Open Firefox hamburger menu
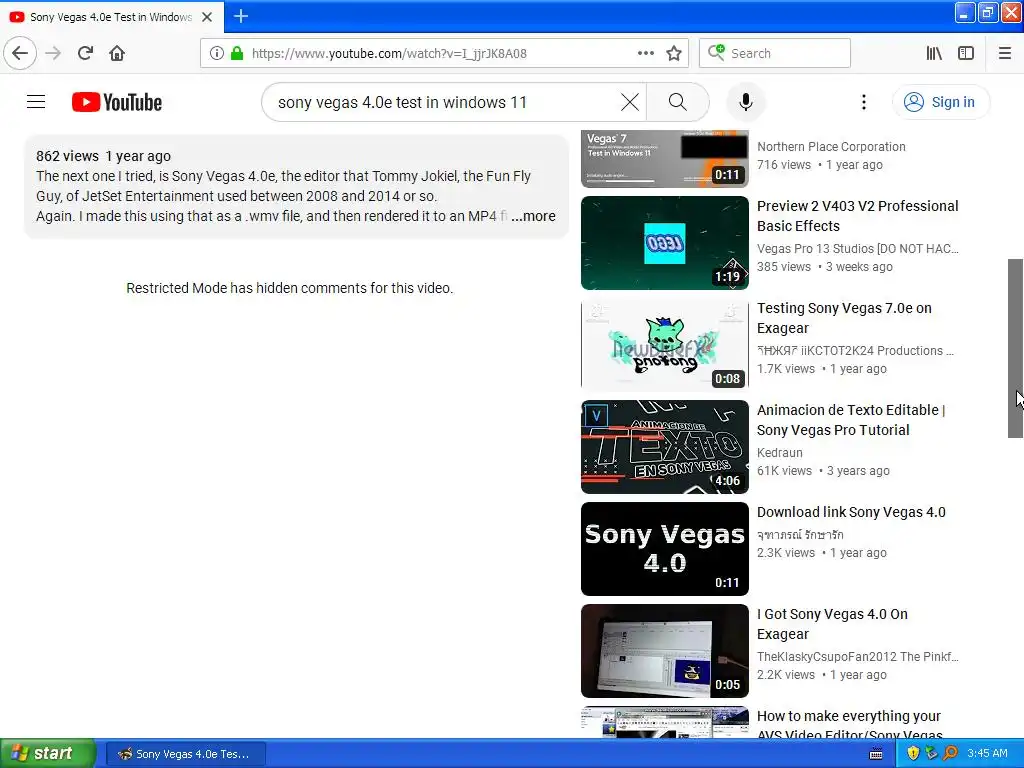The width and height of the screenshot is (1024, 768). pyautogui.click(x=1005, y=53)
